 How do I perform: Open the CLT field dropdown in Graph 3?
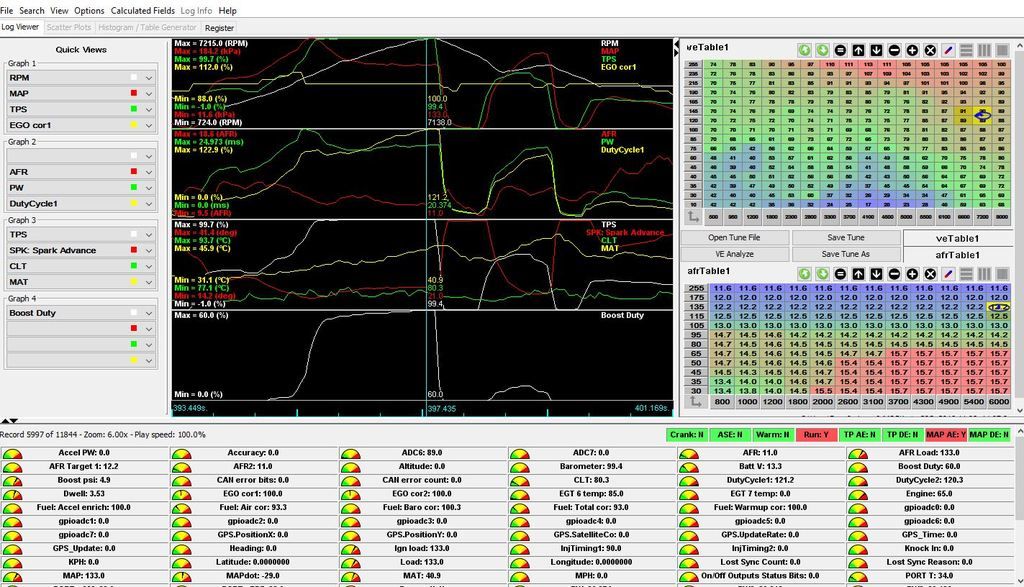149,266
